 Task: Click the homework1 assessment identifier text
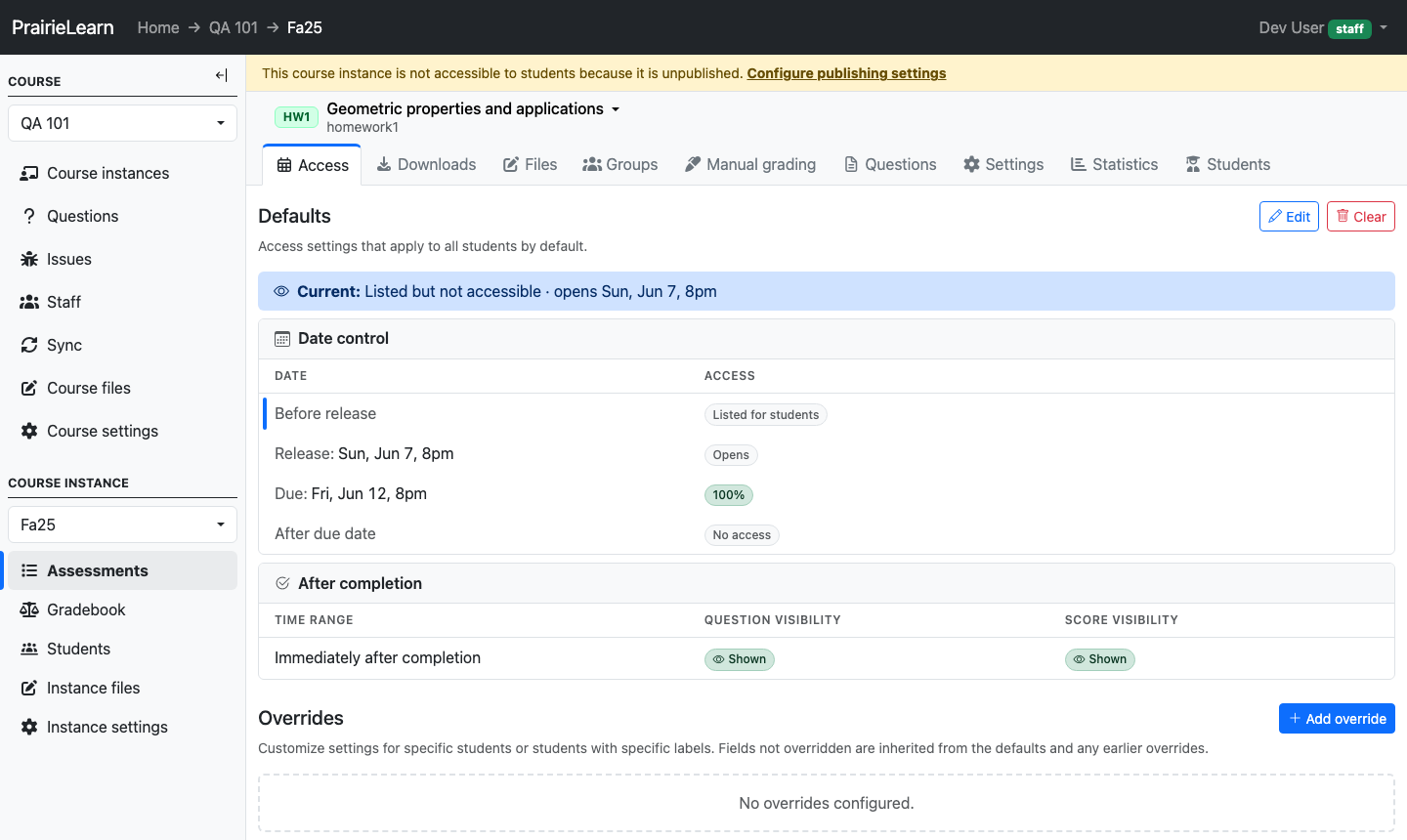[362, 127]
